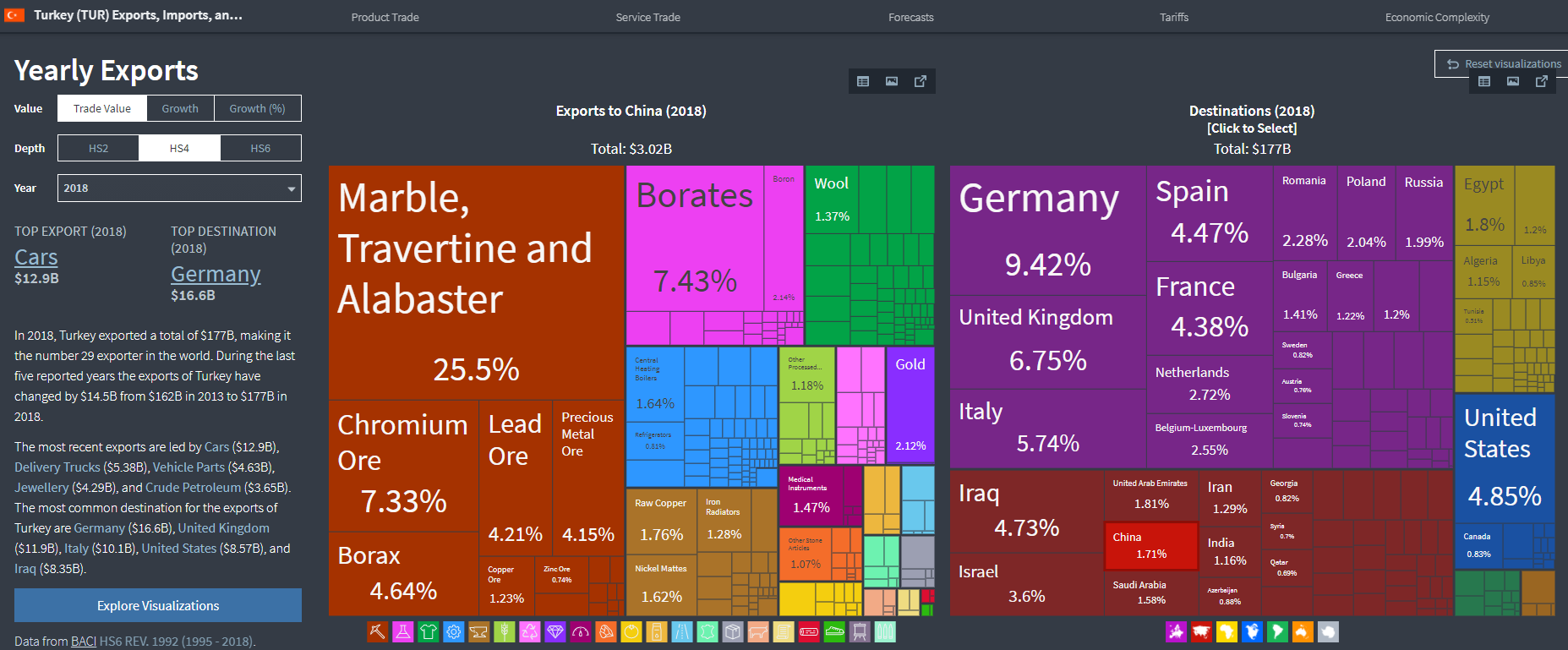Viewport: 1568px width, 650px height.
Task: Open Exports to China chart in new window
Action: pos(921,81)
